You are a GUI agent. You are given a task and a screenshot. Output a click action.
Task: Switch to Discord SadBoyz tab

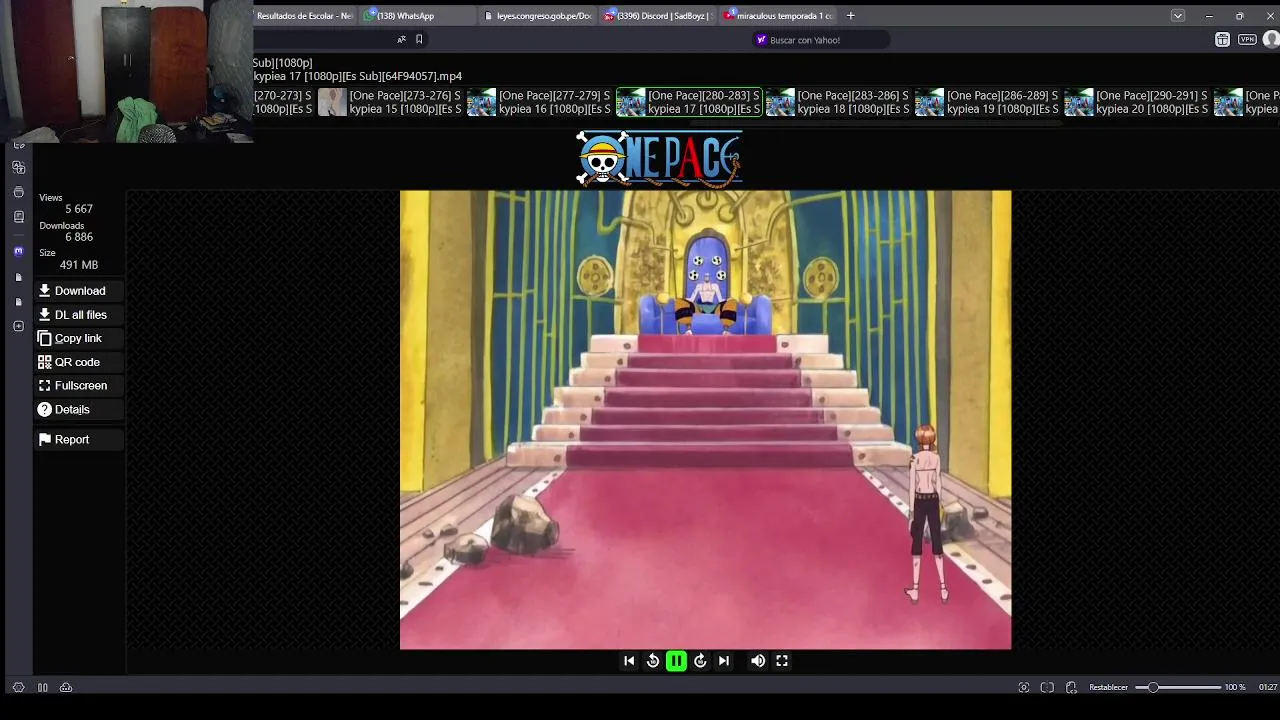point(657,16)
